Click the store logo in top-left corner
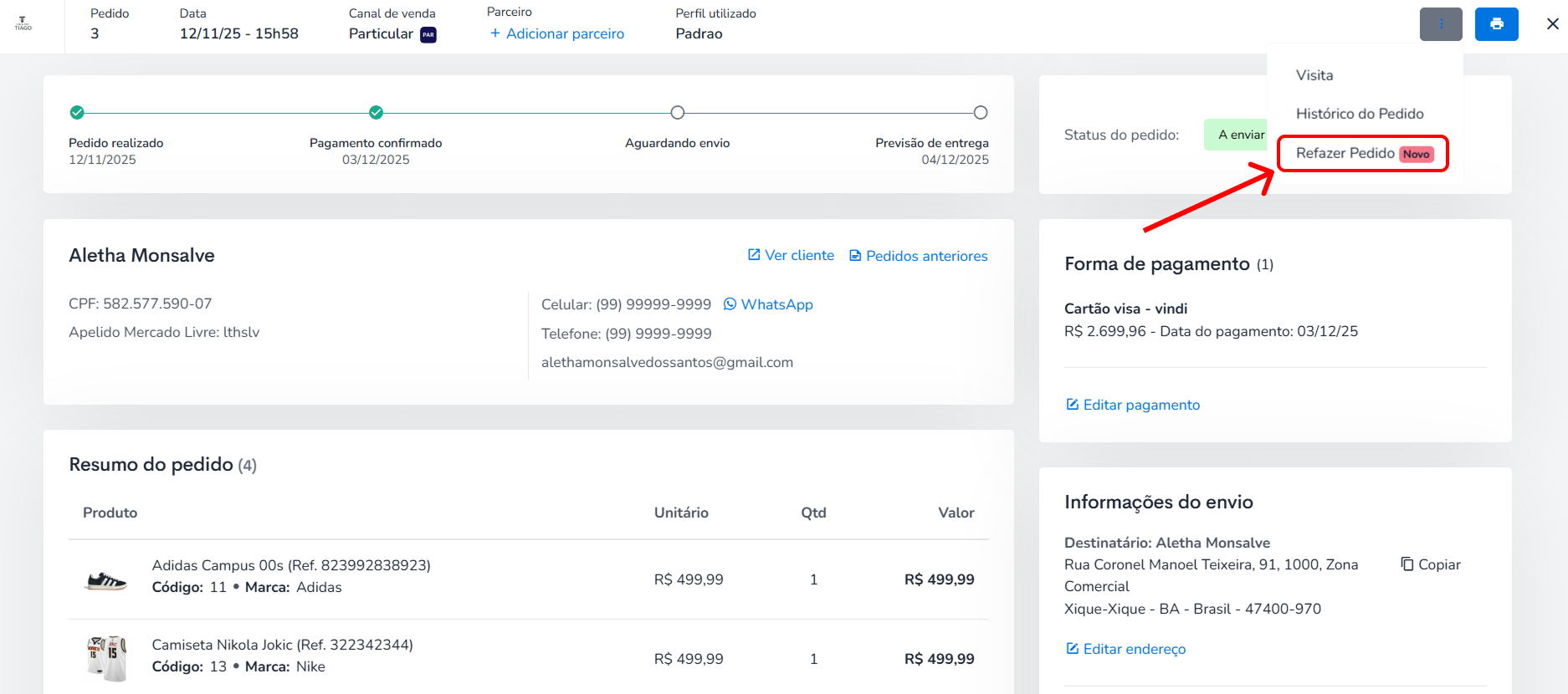This screenshot has height=694, width=1568. pyautogui.click(x=23, y=23)
